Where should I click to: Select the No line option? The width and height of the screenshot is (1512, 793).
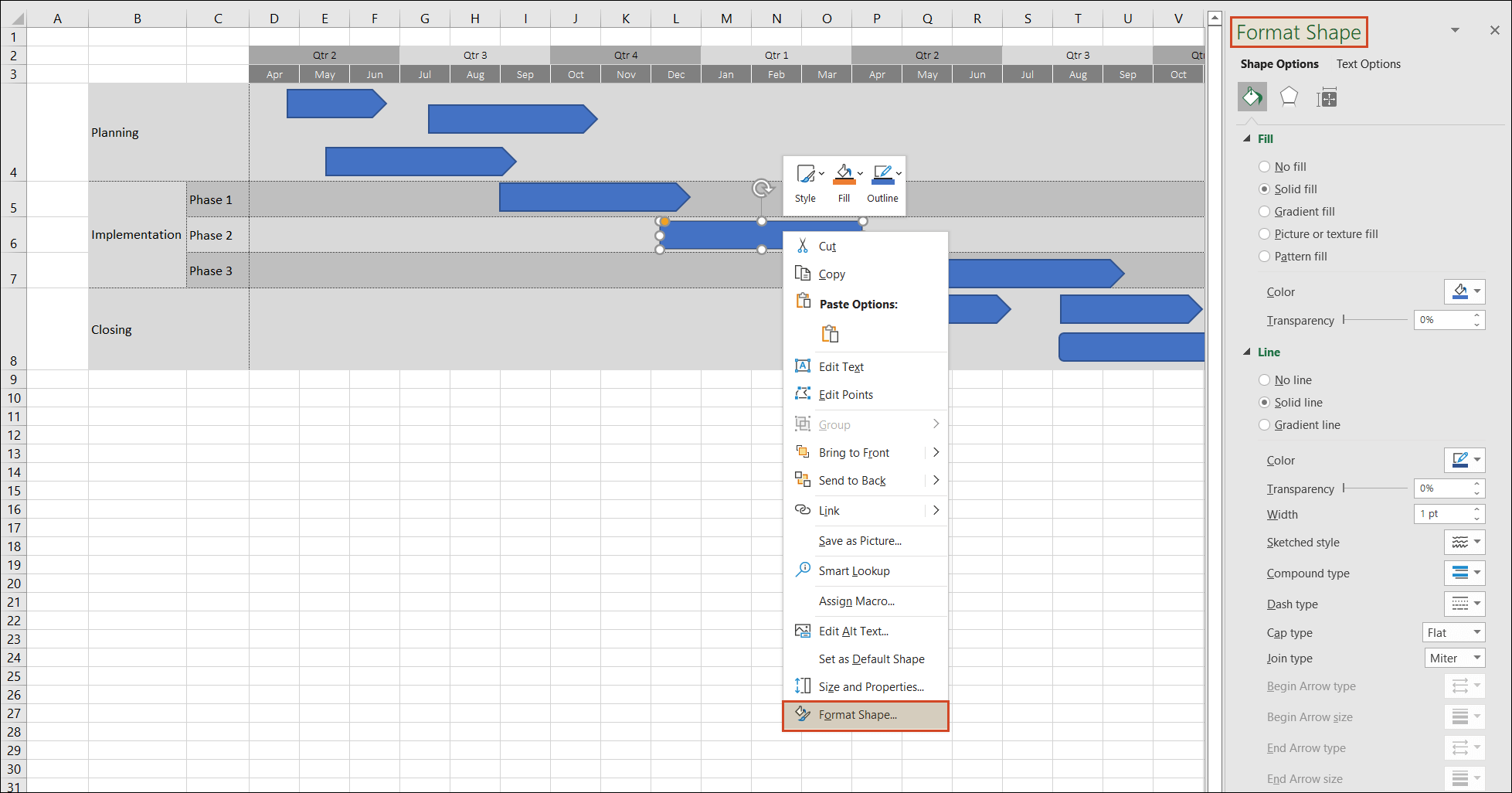coord(1264,379)
